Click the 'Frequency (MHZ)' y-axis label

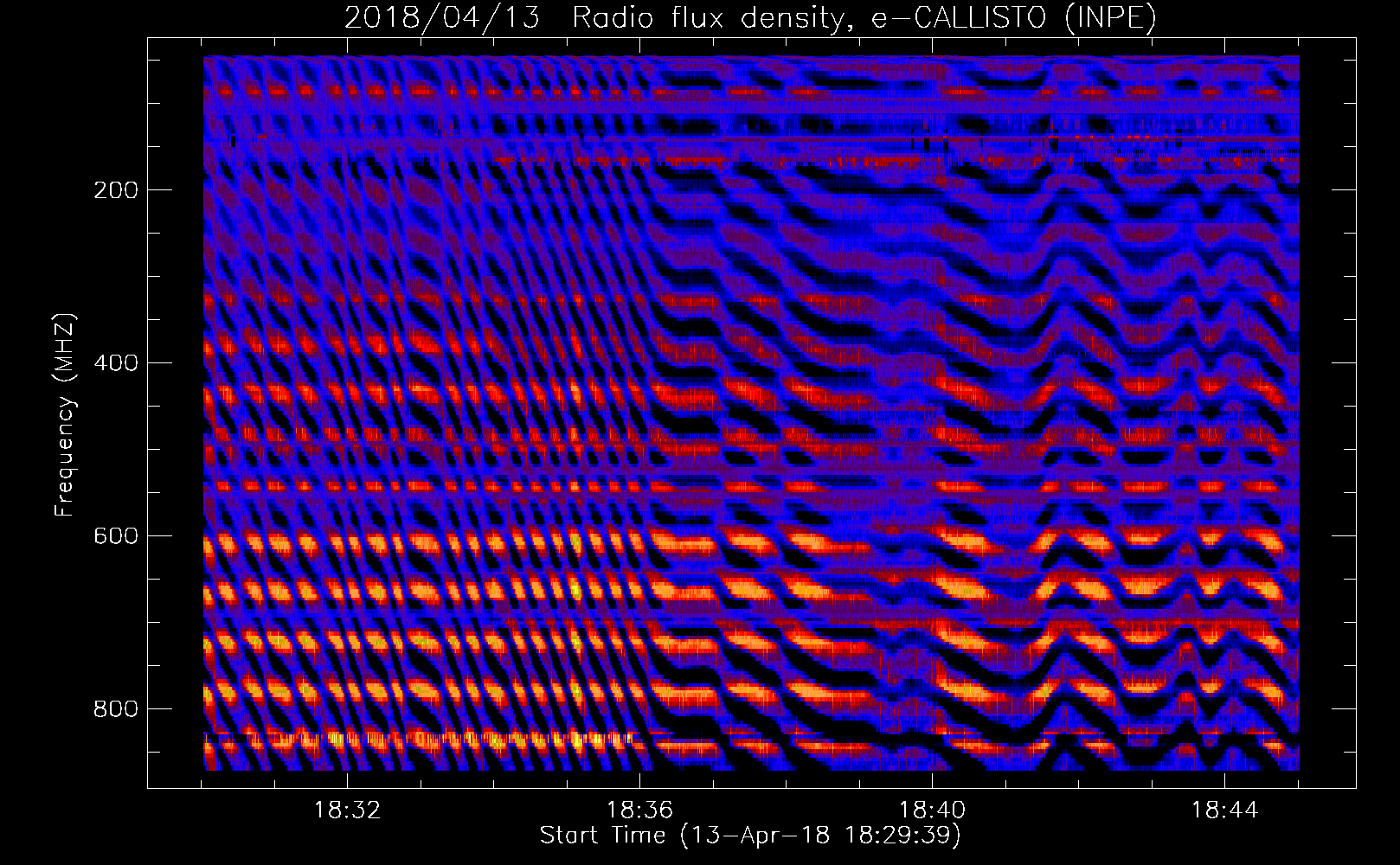(65, 415)
